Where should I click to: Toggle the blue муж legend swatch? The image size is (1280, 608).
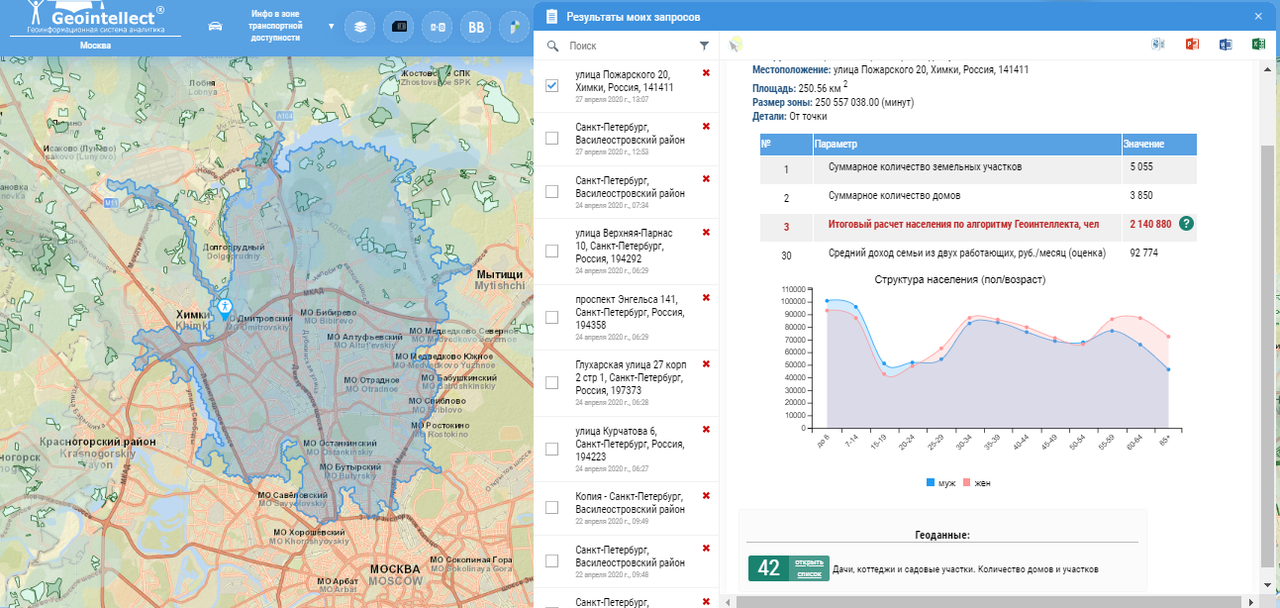click(930, 483)
